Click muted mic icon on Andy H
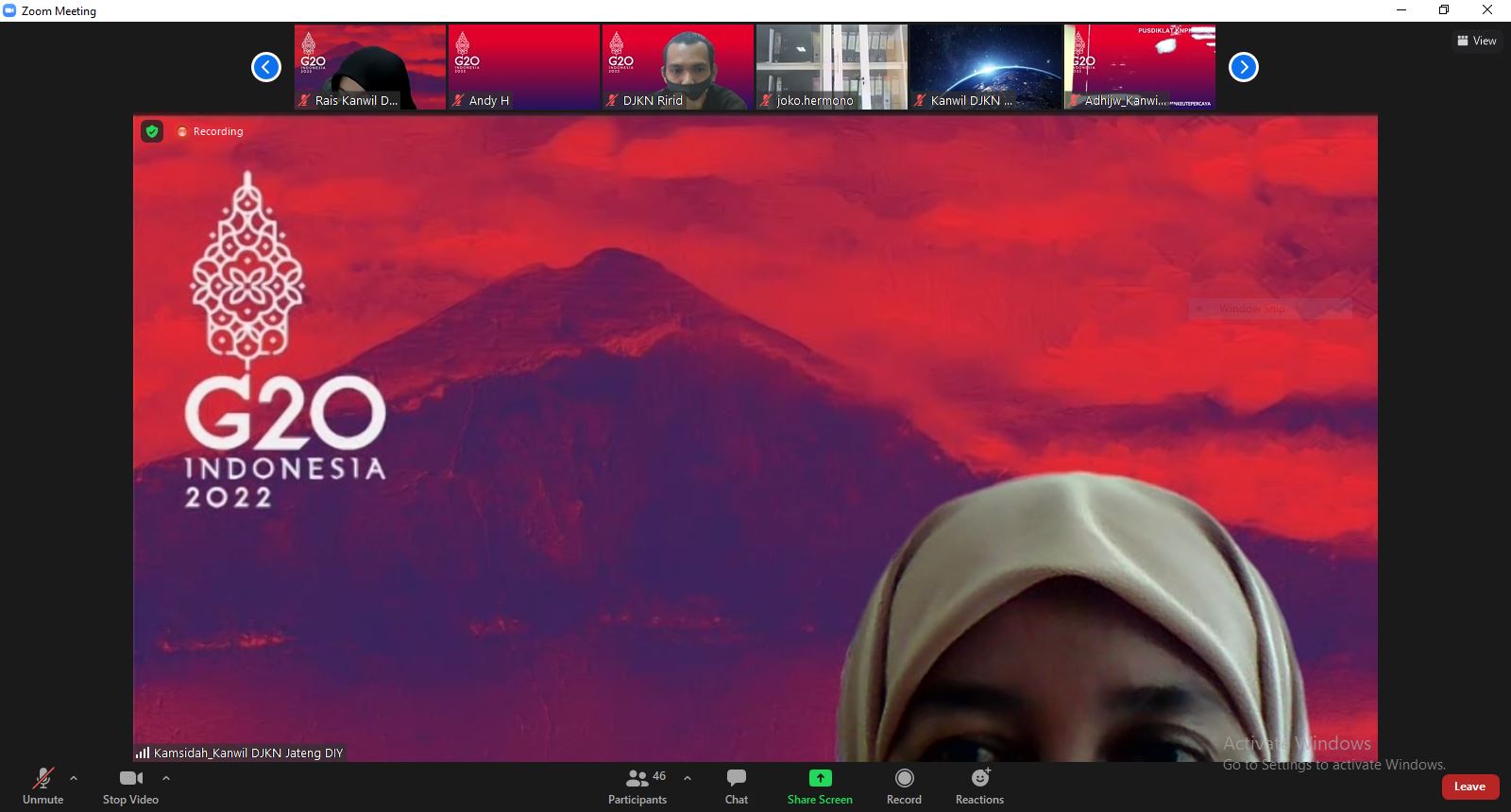 point(458,100)
